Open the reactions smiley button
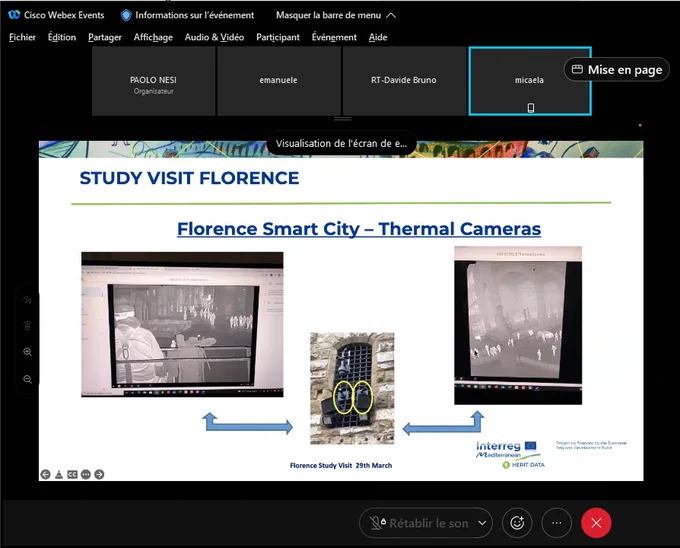 517,523
